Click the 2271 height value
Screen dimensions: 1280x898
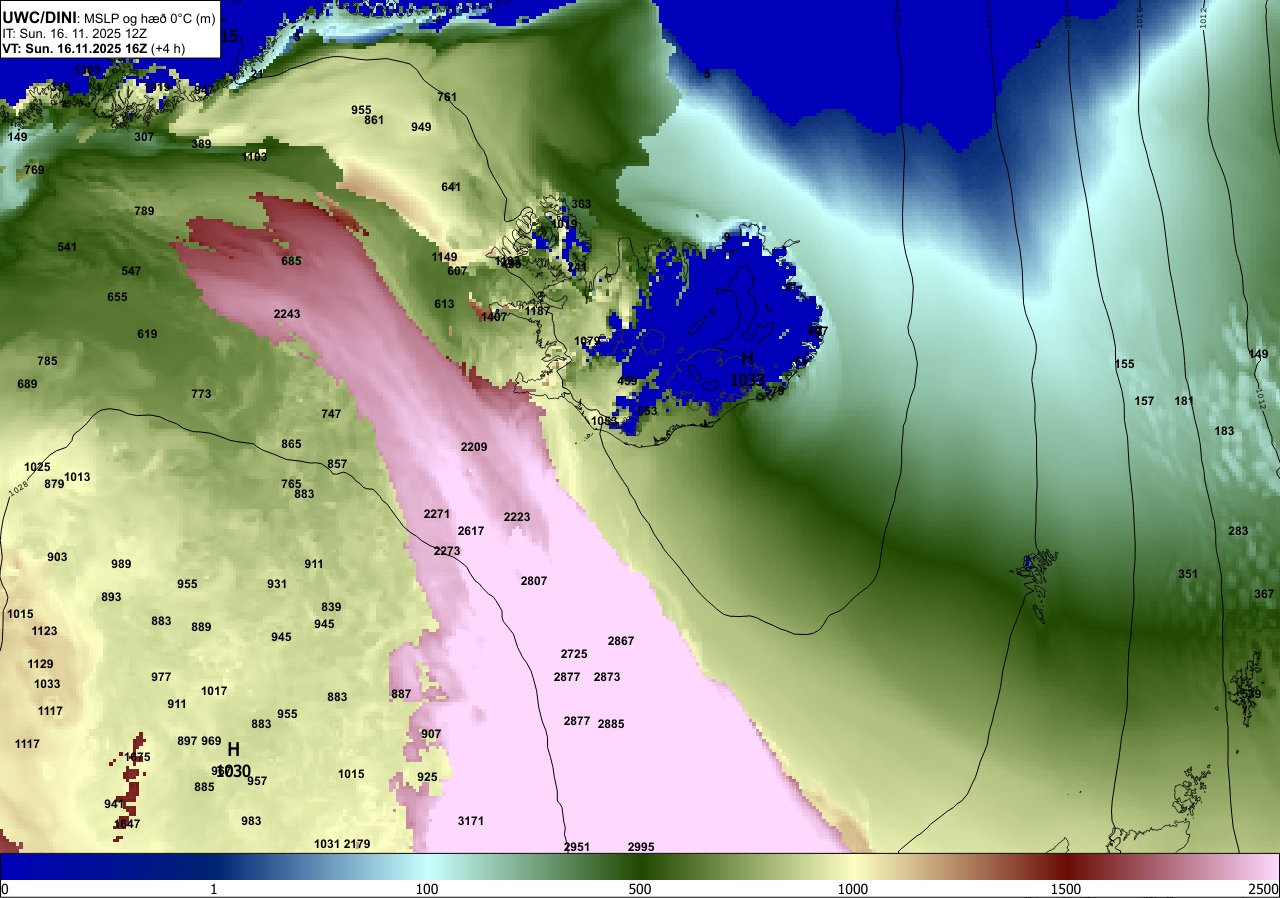[437, 514]
